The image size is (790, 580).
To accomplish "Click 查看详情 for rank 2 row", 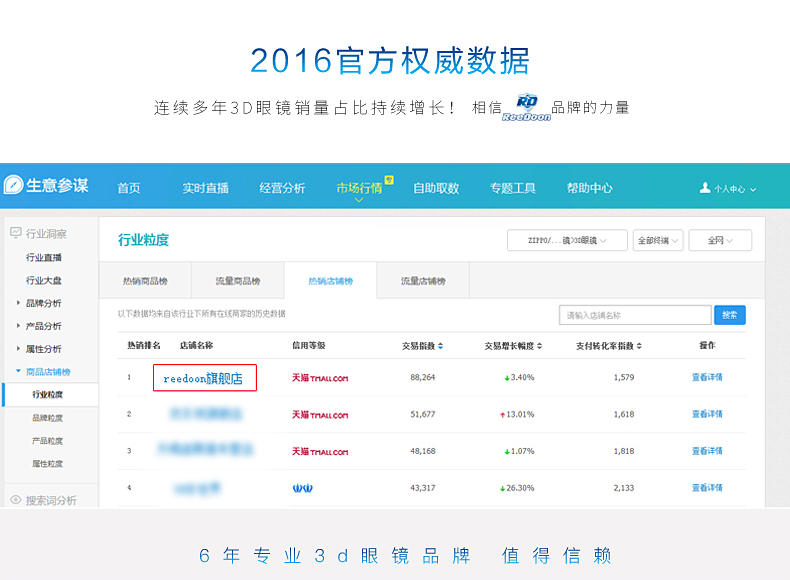I will click(707, 414).
